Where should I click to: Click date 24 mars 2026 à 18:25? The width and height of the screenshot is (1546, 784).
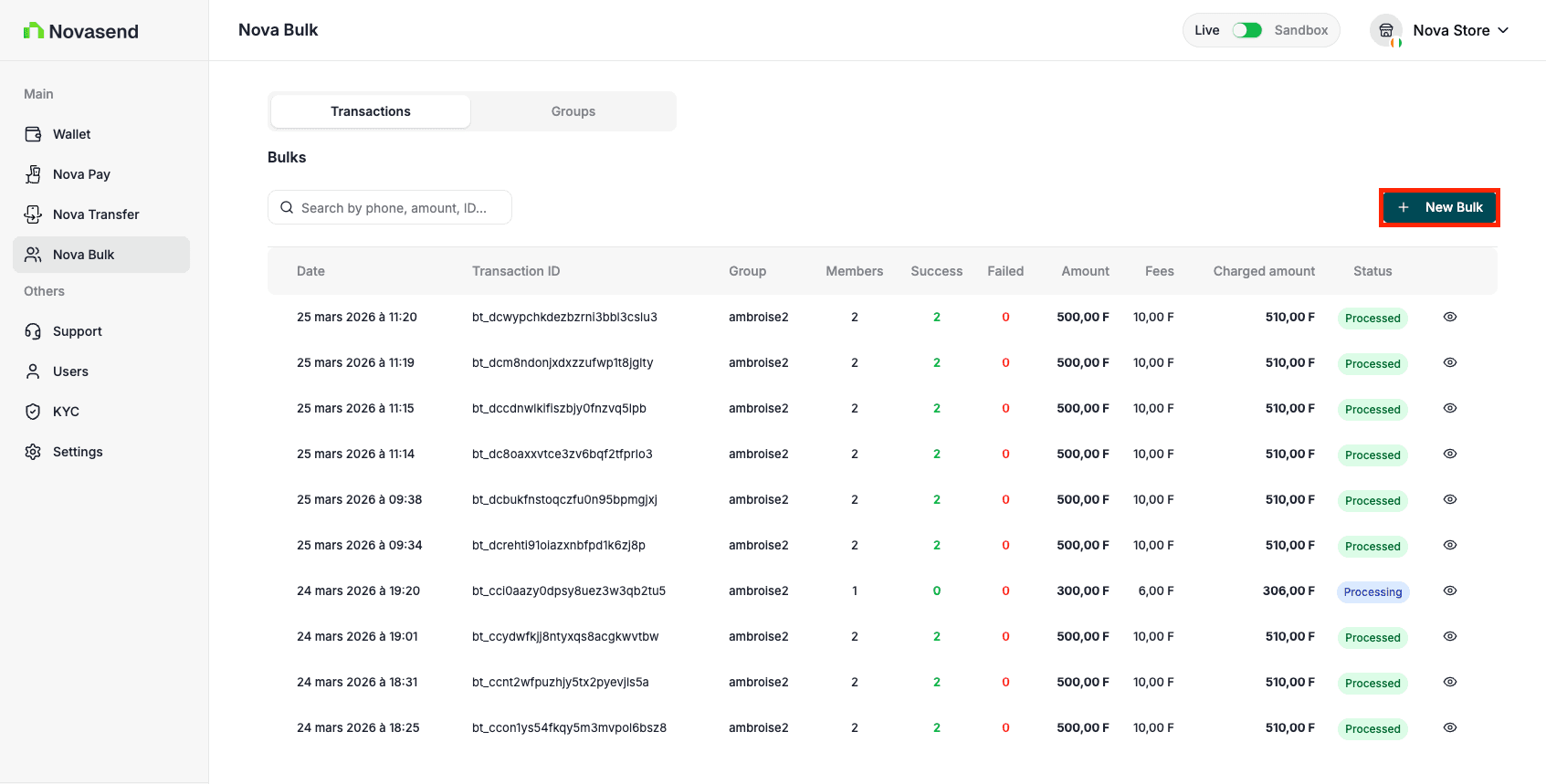tap(358, 727)
